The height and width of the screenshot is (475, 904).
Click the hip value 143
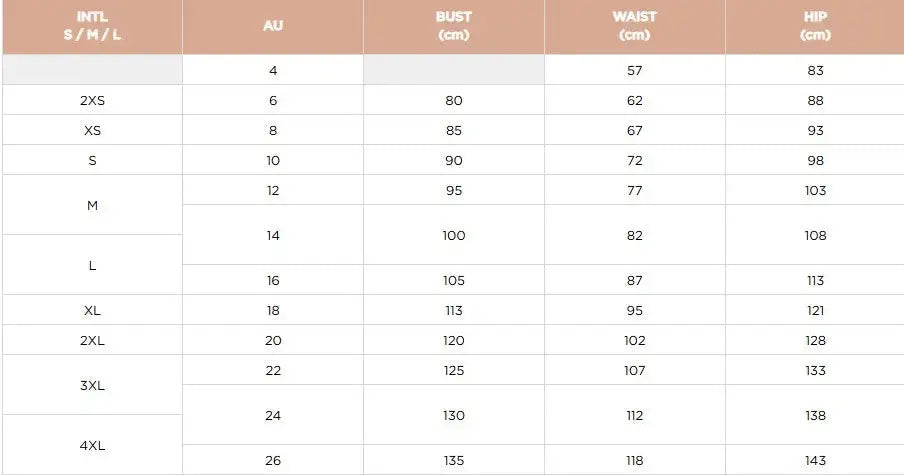[815, 461]
